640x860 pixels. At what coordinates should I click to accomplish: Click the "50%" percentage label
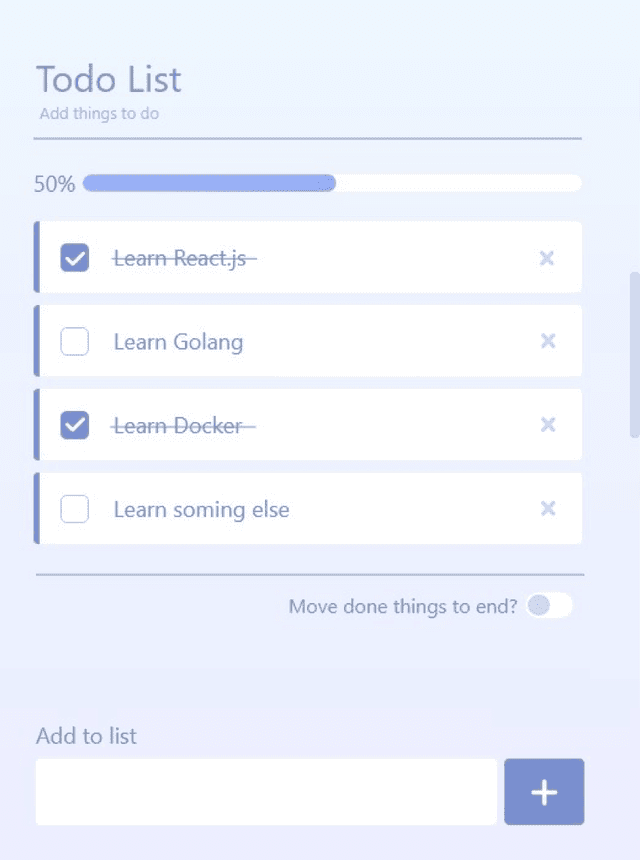pyautogui.click(x=53, y=183)
